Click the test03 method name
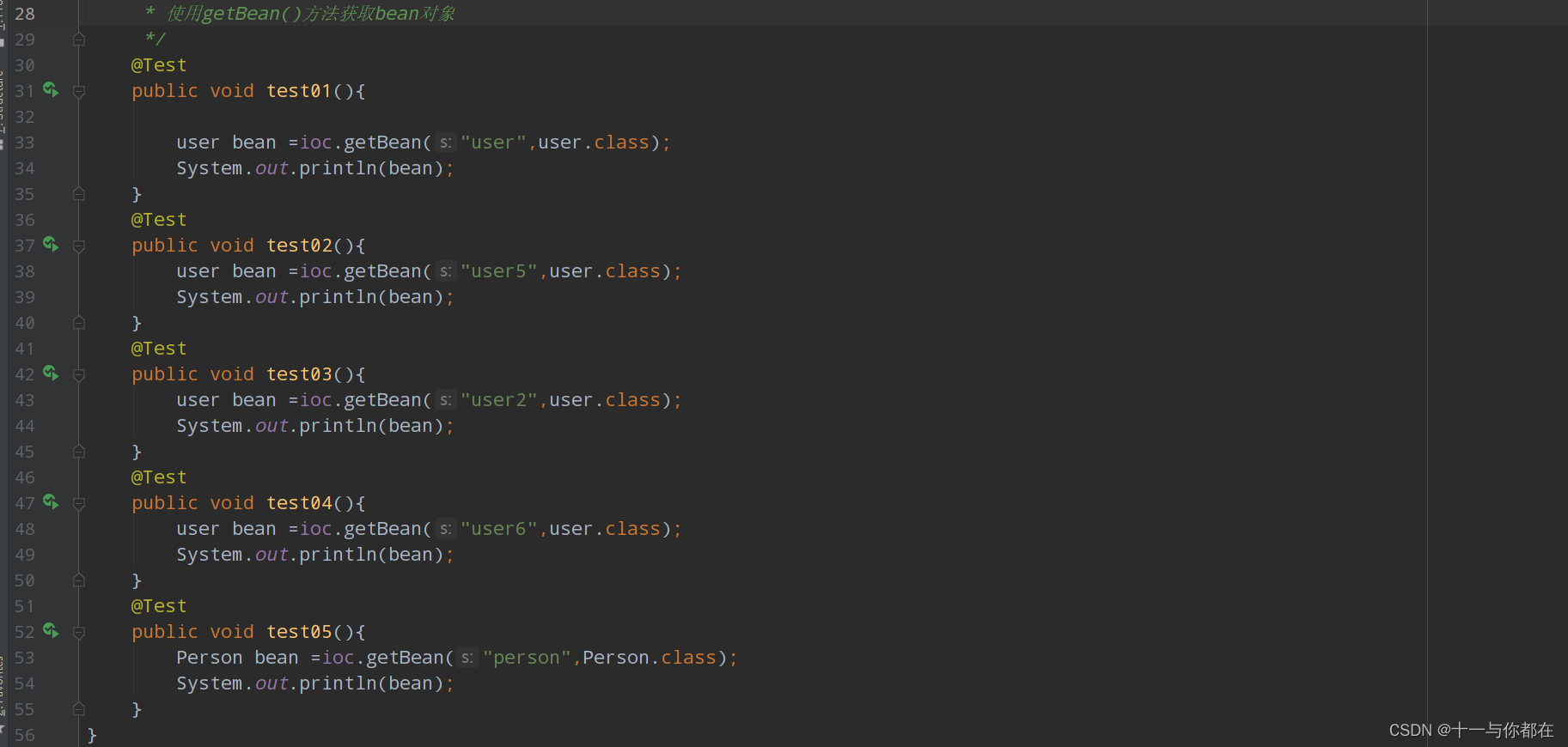 click(299, 374)
